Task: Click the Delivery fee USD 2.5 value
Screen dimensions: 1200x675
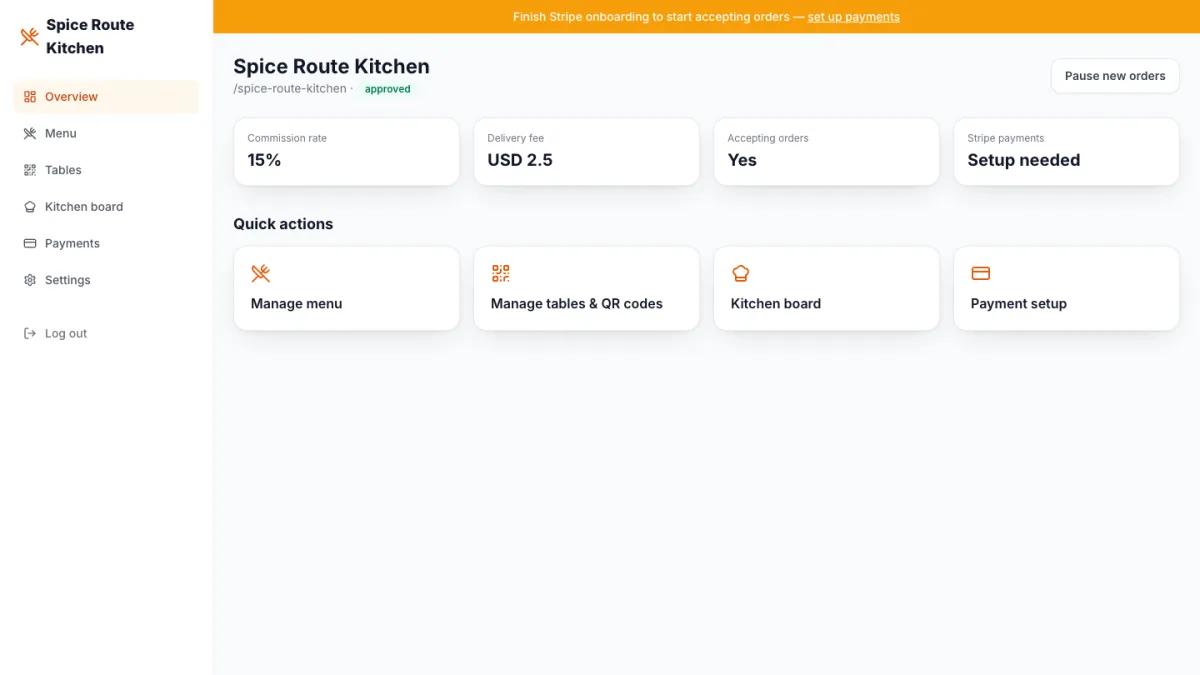Action: coord(520,160)
